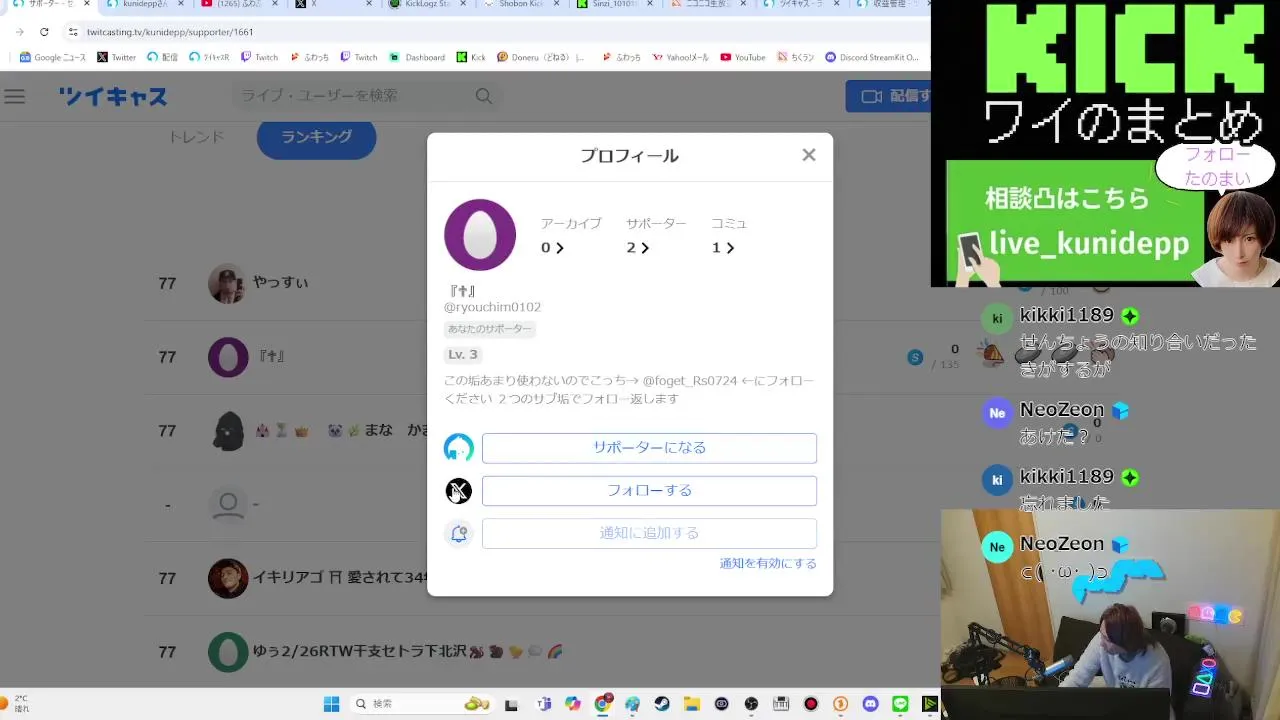
Task: Open the Yahoo!メール bookmark
Action: [681, 57]
